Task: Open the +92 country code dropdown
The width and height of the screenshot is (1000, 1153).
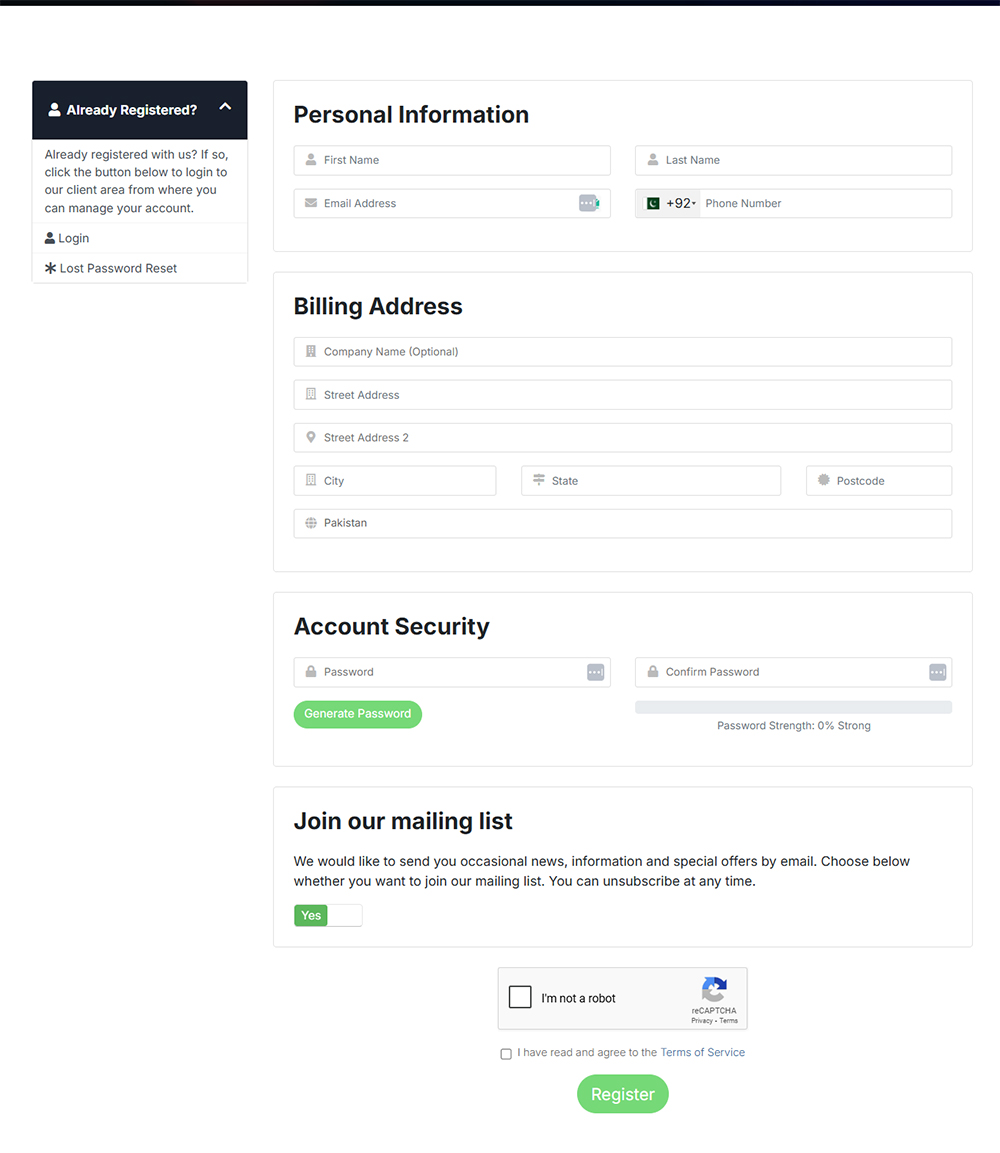Action: pos(681,203)
